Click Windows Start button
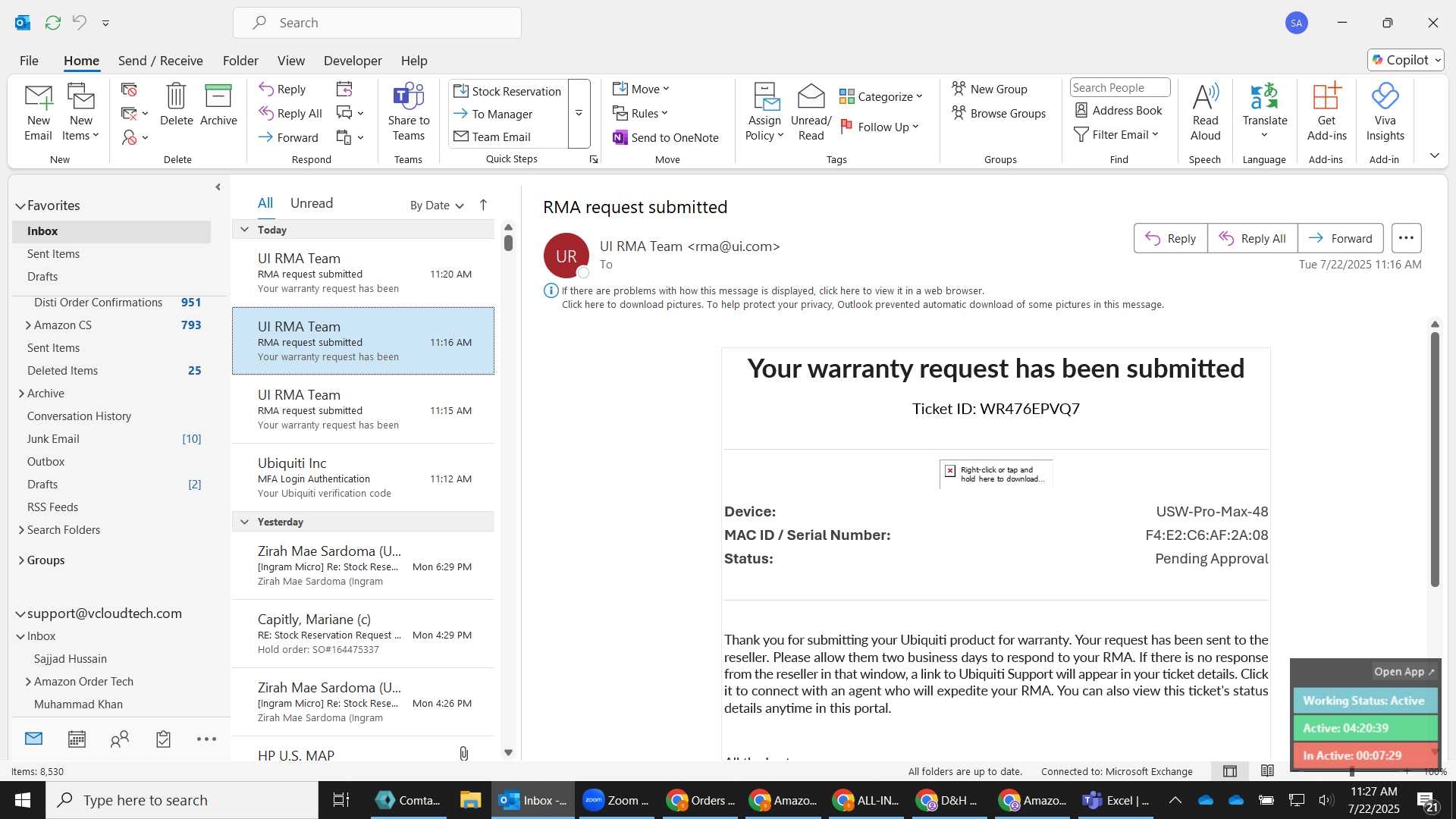This screenshot has height=819, width=1456. pyautogui.click(x=22, y=800)
